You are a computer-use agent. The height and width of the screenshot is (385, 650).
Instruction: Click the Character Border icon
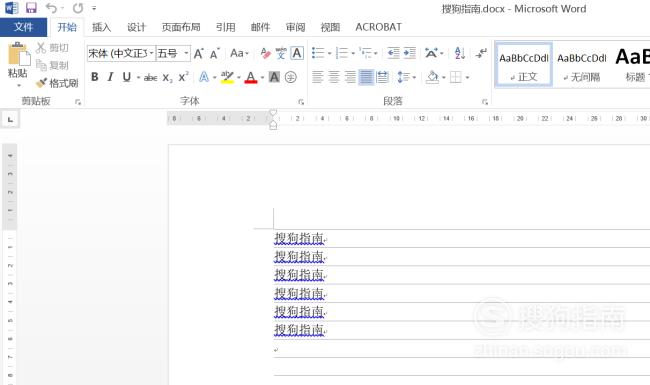(297, 53)
